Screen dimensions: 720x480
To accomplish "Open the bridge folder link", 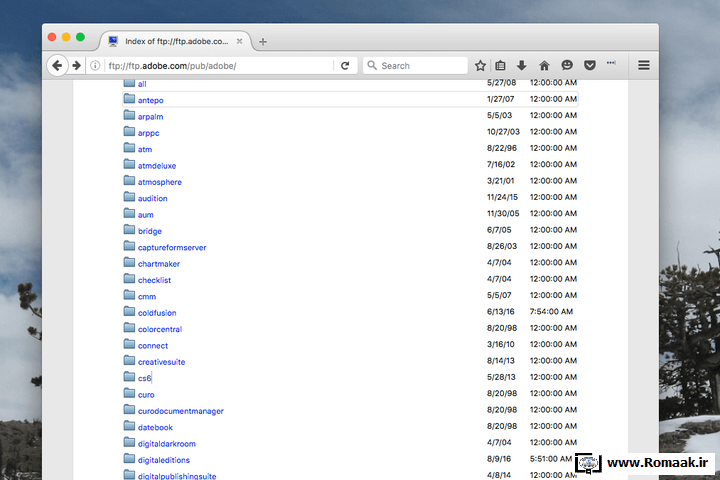I will (x=150, y=231).
